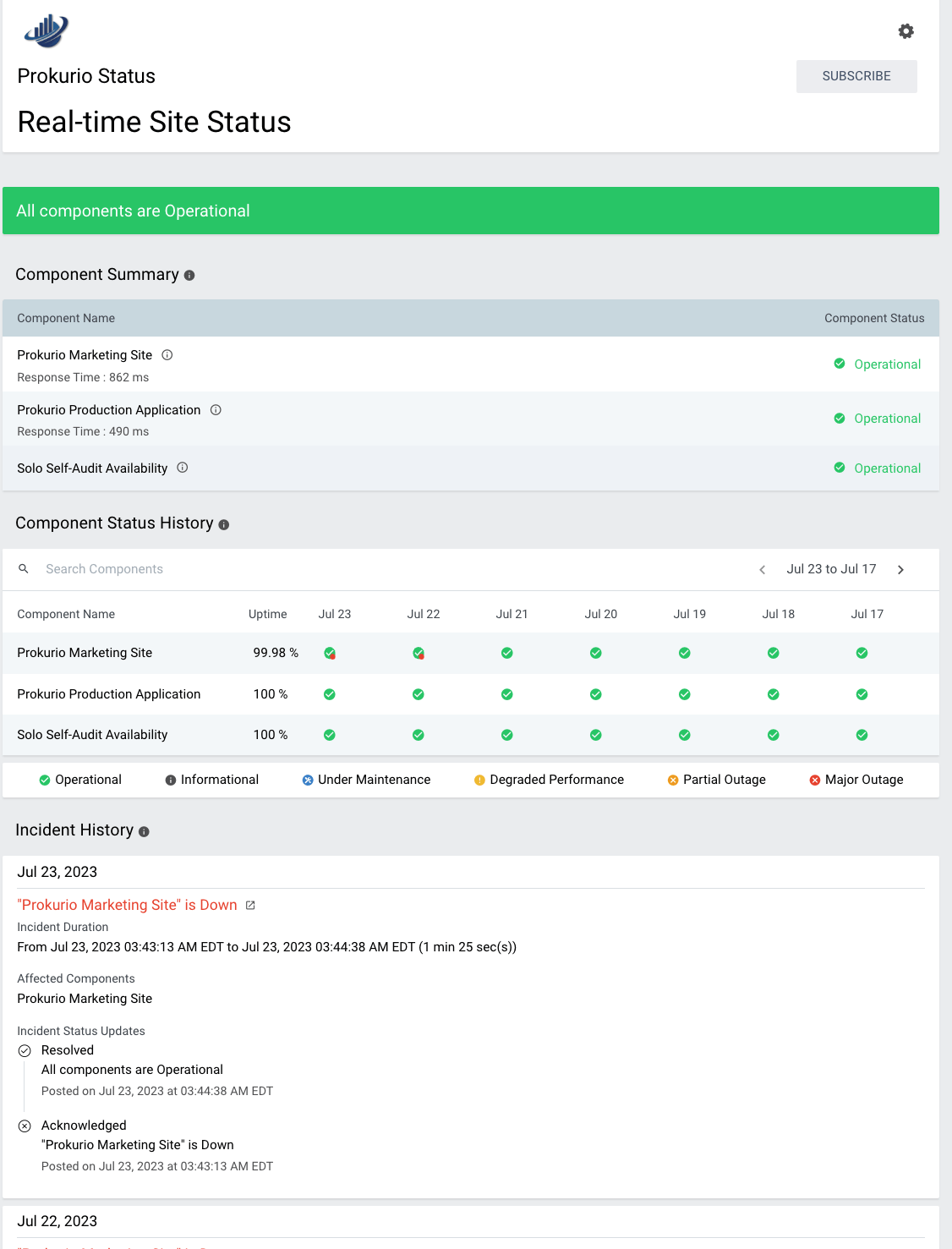Image resolution: width=952 pixels, height=1249 pixels.
Task: Click the Under Maintenance legend item
Action: click(x=366, y=780)
